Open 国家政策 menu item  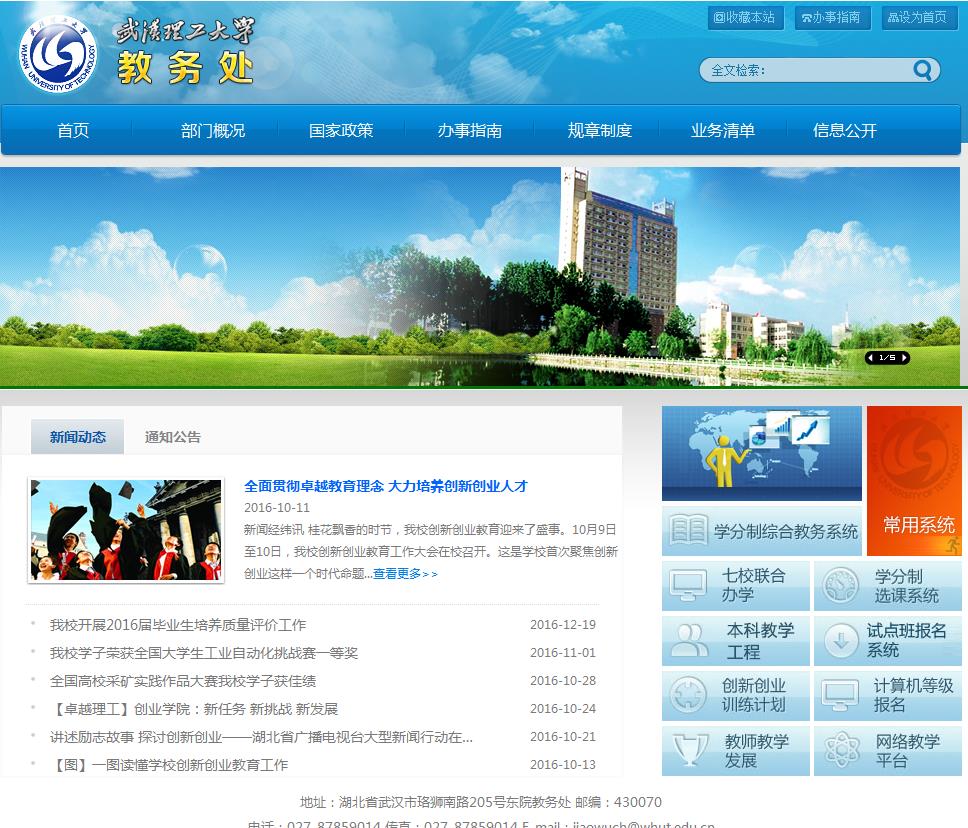point(341,130)
